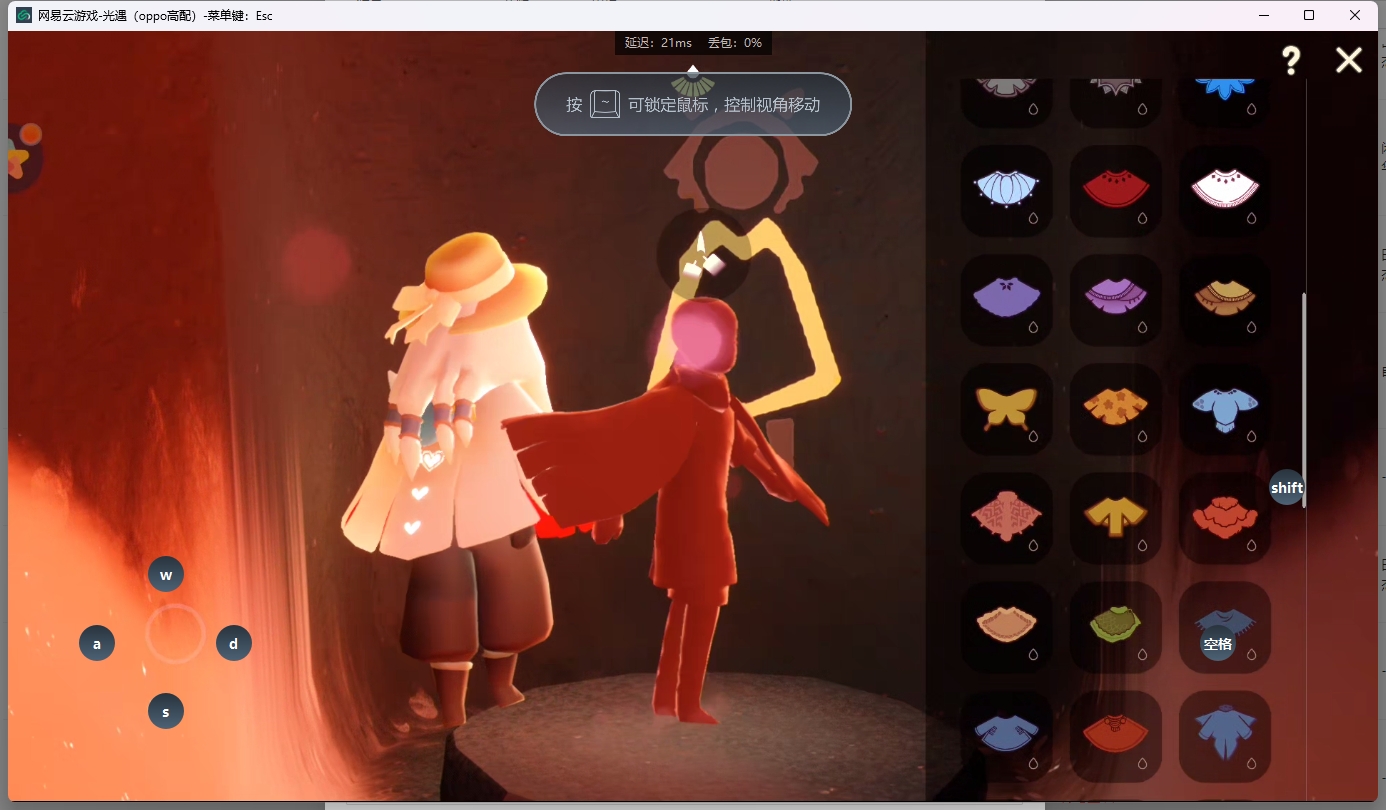Click the '延迟: 21ms' latency indicator

click(x=658, y=43)
